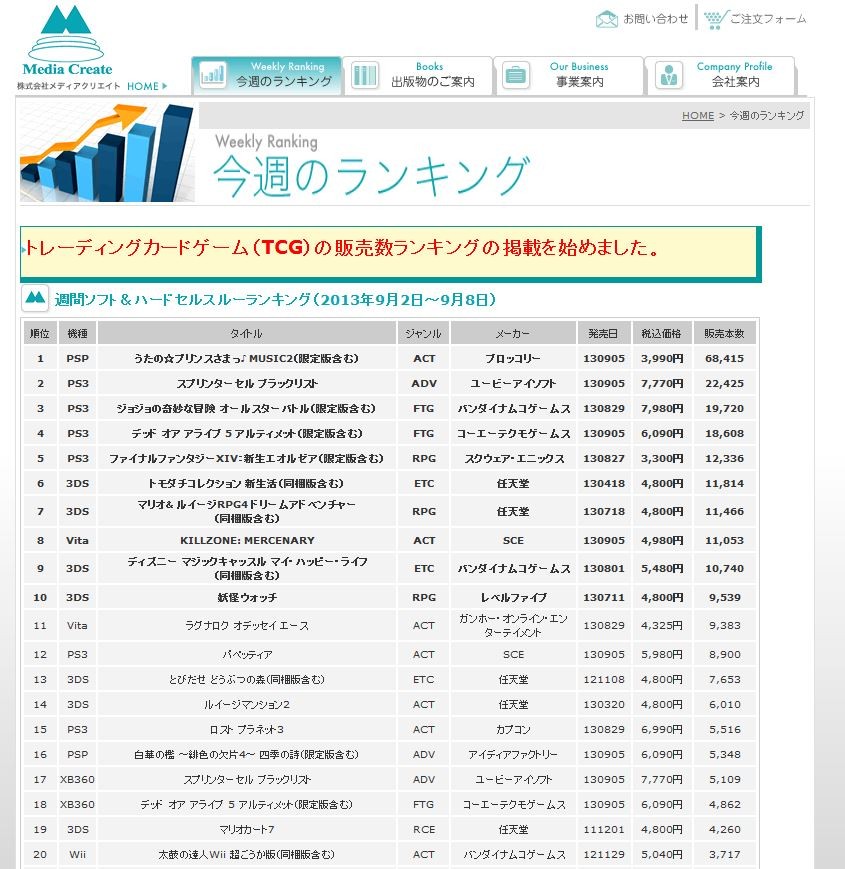
Task: Click the 週間ソフト＆ハード セルスルーランキング heading
Action: (275, 300)
